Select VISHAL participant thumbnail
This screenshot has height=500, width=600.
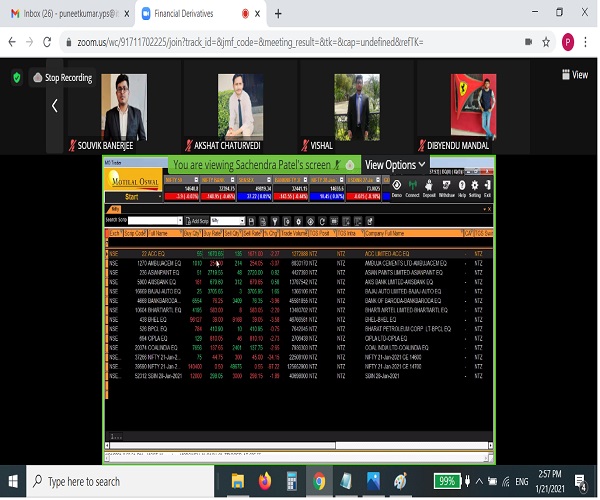click(x=357, y=107)
